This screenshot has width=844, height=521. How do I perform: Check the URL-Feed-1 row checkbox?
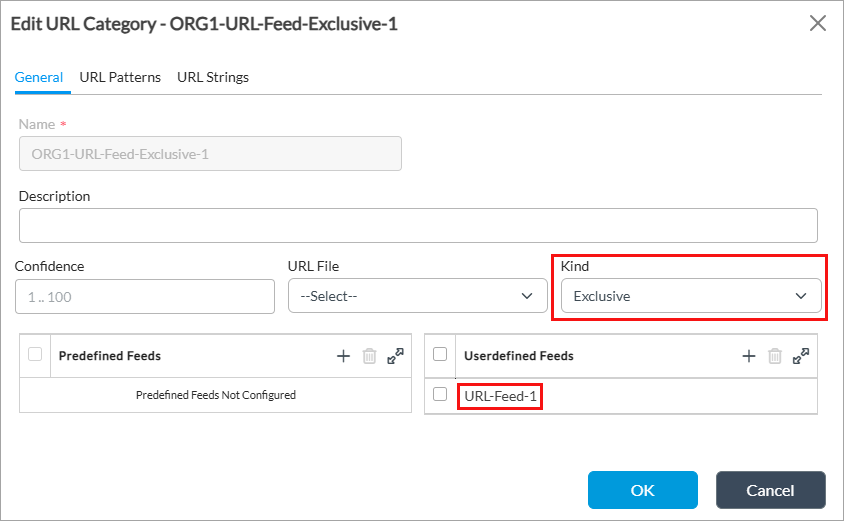tap(440, 395)
